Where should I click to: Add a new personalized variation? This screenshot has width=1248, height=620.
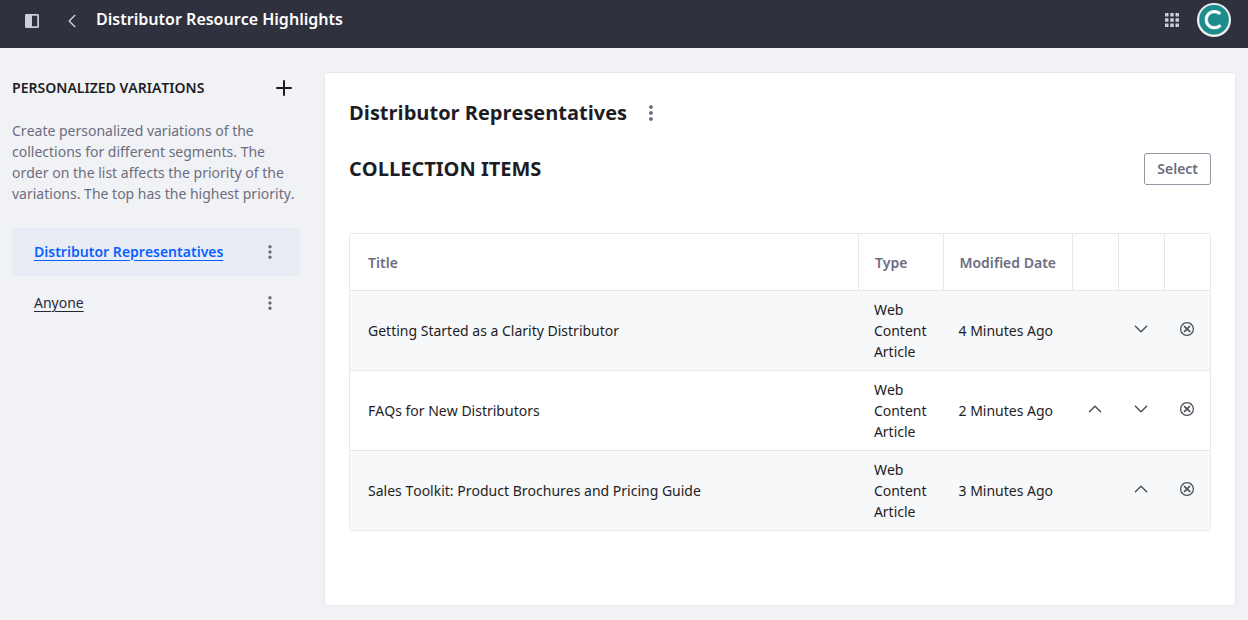[284, 88]
